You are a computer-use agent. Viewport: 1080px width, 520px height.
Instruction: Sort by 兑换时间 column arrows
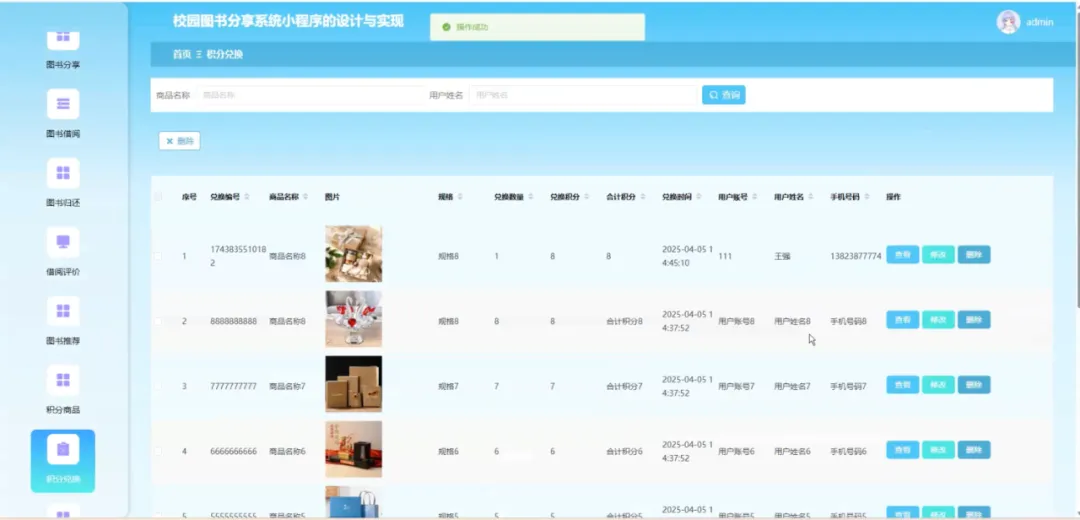pos(698,197)
